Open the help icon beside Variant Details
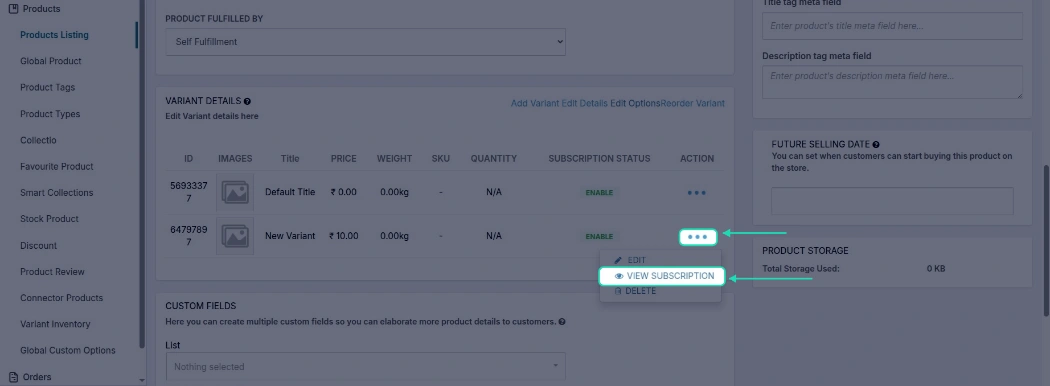The image size is (1050, 386). [x=247, y=101]
